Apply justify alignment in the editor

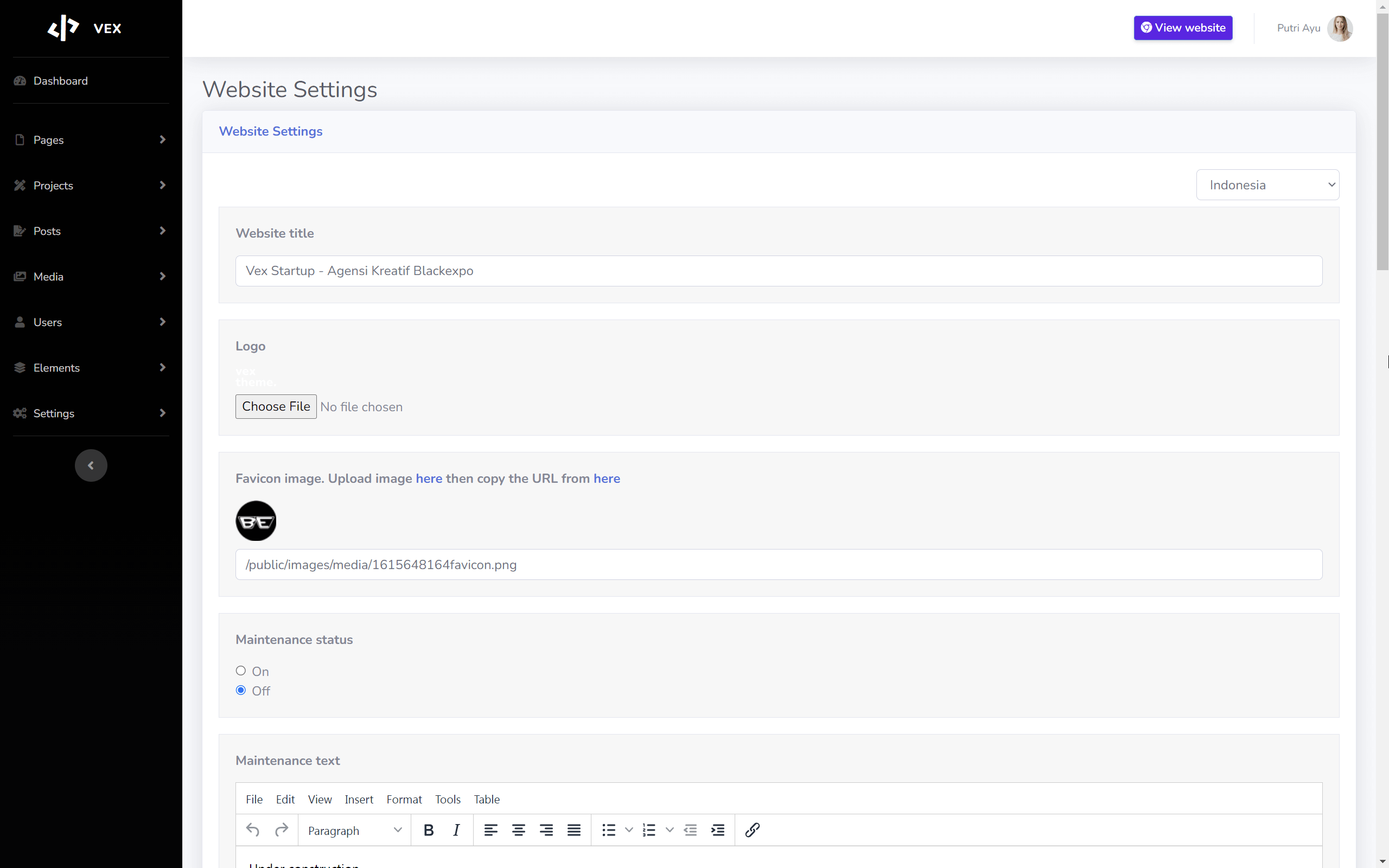(x=574, y=829)
